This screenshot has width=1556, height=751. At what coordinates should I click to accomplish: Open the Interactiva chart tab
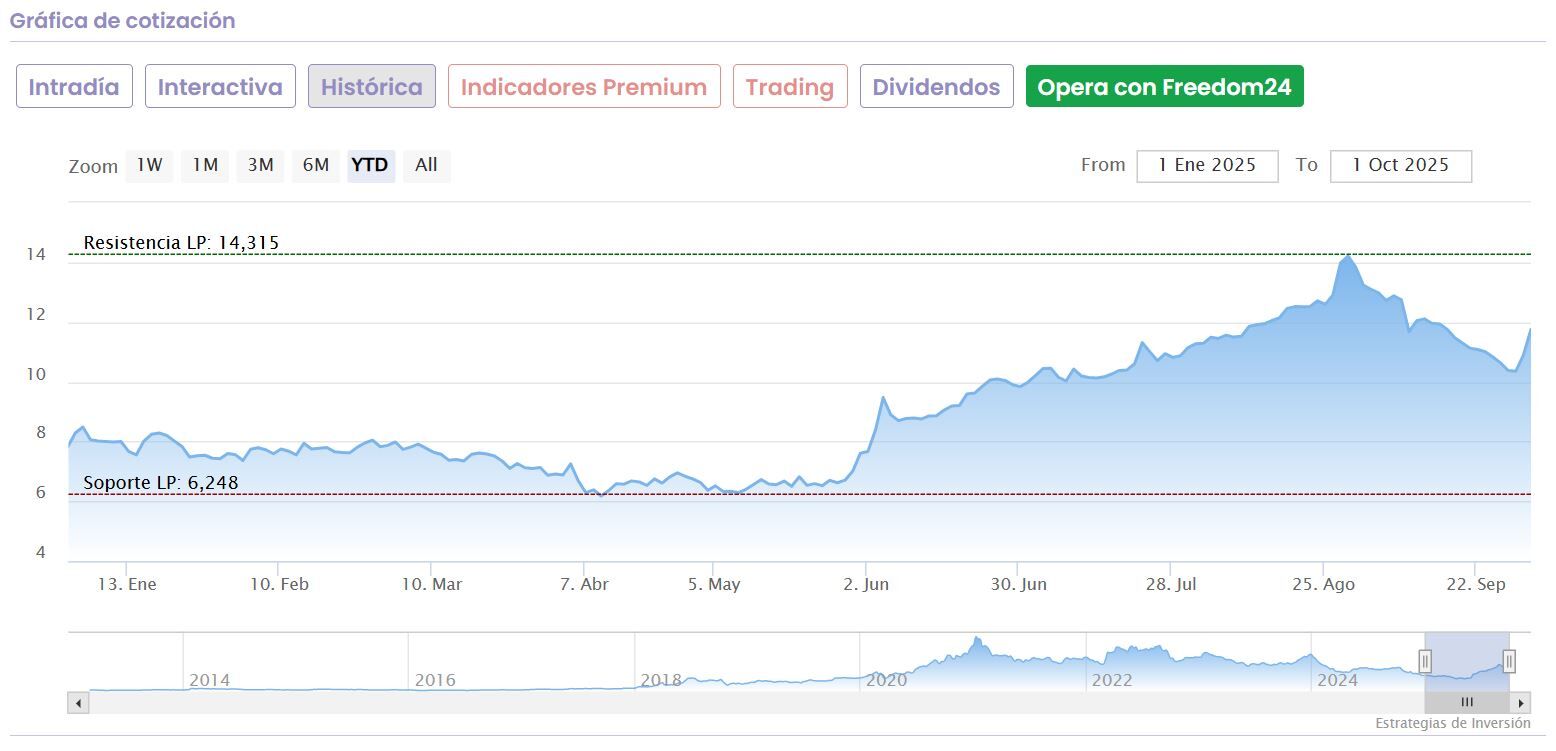(x=220, y=87)
